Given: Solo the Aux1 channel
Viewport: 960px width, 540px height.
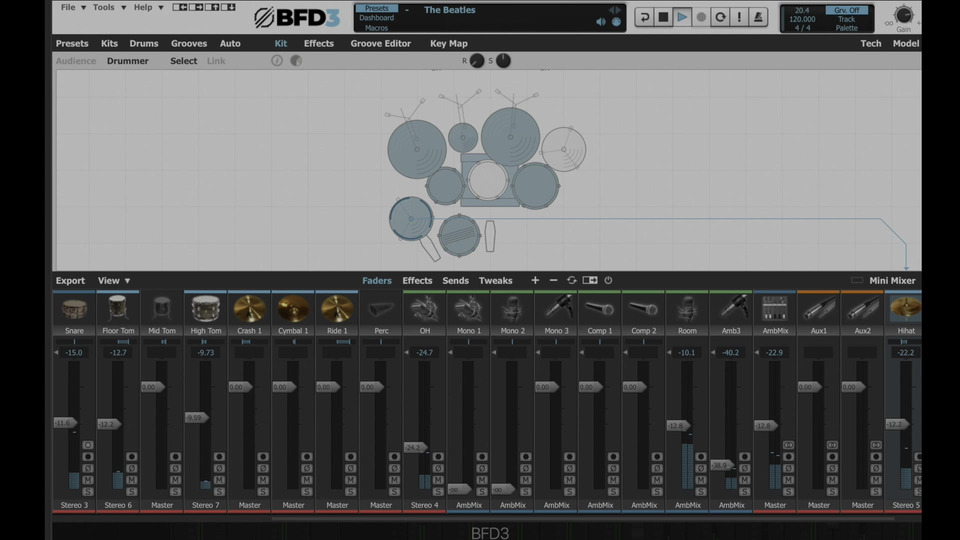Looking at the screenshot, I should [832, 492].
